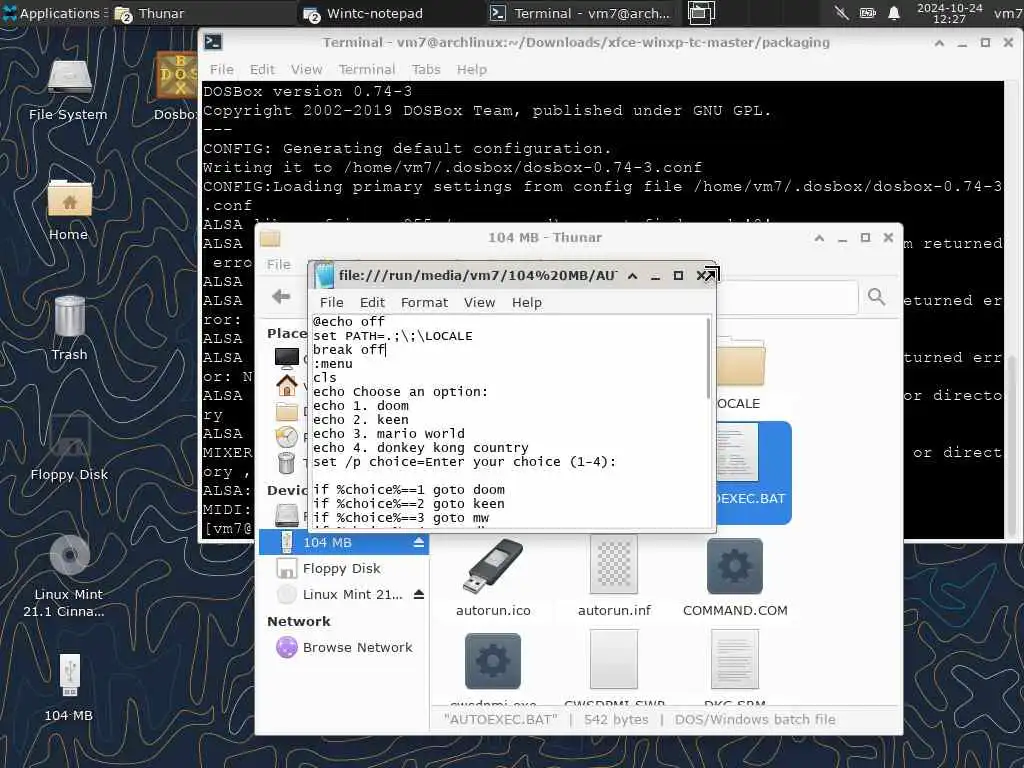Viewport: 1024px width, 768px height.
Task: Open the Terminal menu in Terminal menubar
Action: click(x=366, y=69)
